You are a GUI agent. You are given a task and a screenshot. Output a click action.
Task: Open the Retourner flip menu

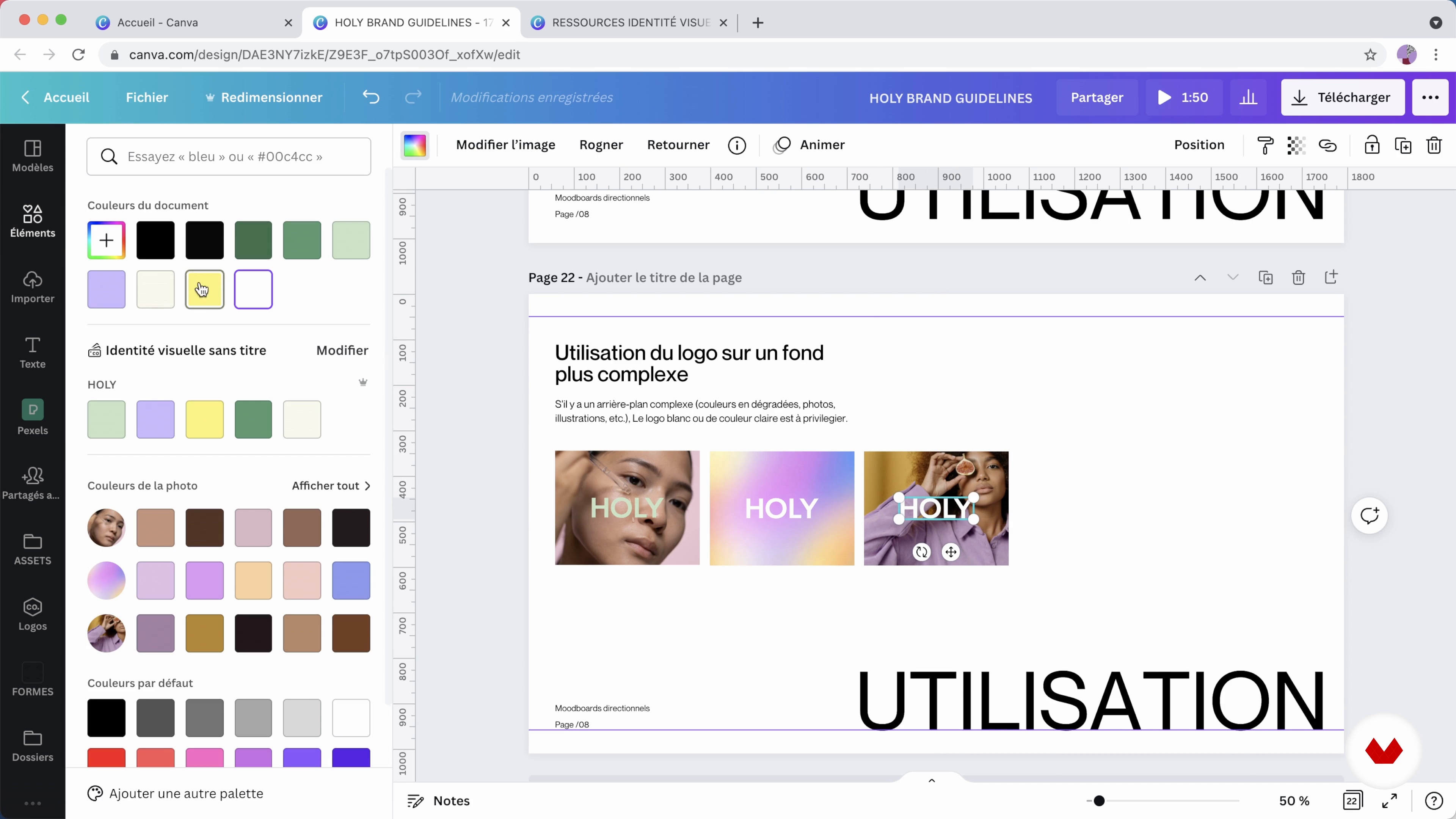(678, 145)
